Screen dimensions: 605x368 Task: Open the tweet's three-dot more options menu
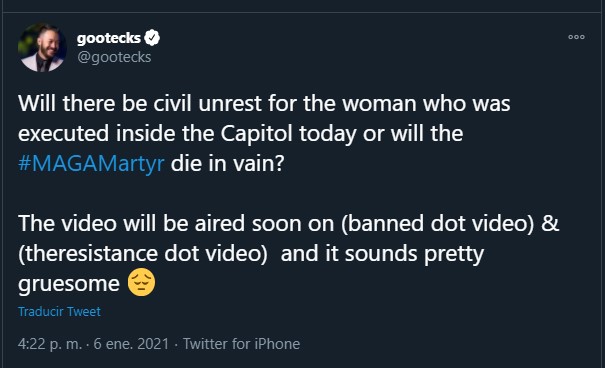(x=576, y=37)
